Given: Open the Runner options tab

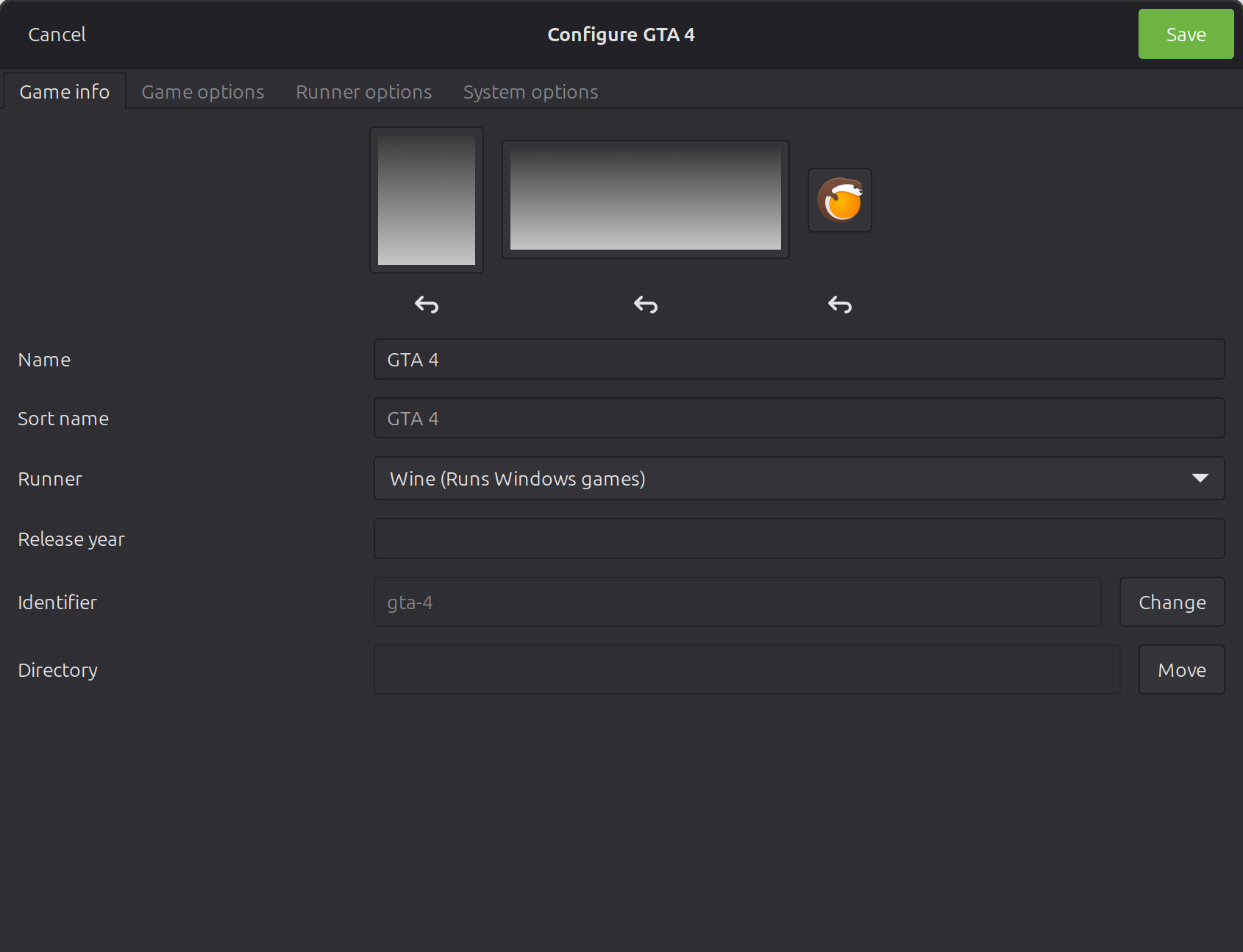Looking at the screenshot, I should [x=364, y=92].
